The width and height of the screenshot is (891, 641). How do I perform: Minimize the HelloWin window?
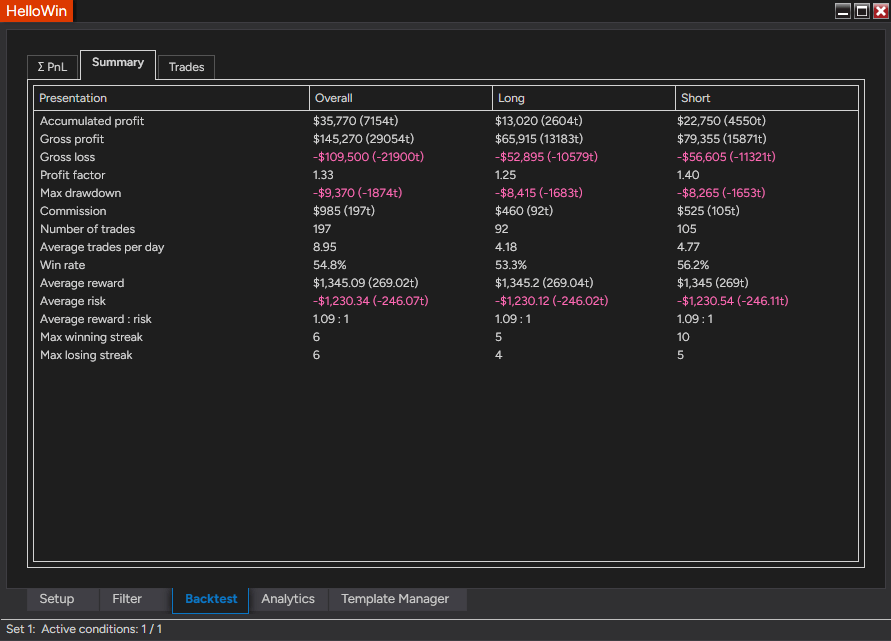843,11
